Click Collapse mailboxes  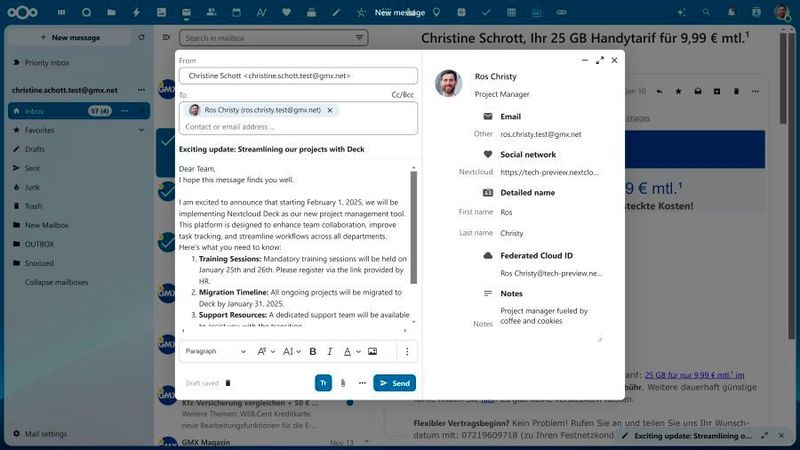[x=56, y=282]
